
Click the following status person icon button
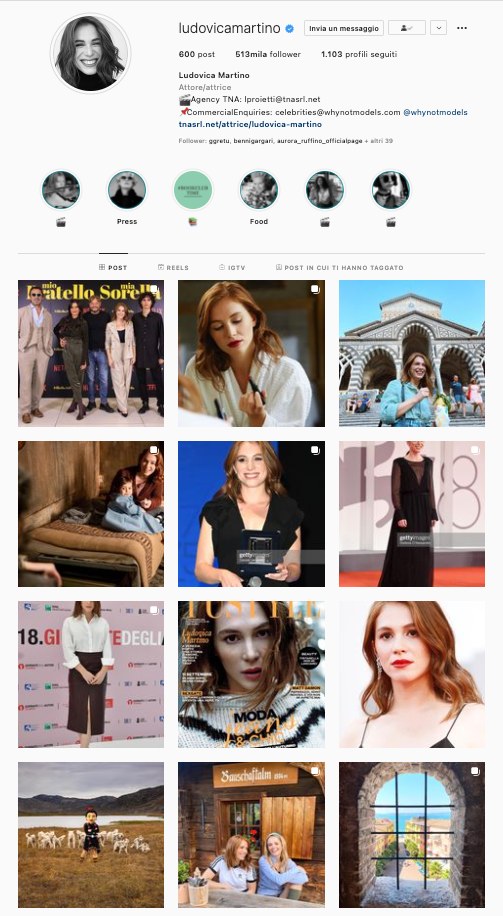407,28
